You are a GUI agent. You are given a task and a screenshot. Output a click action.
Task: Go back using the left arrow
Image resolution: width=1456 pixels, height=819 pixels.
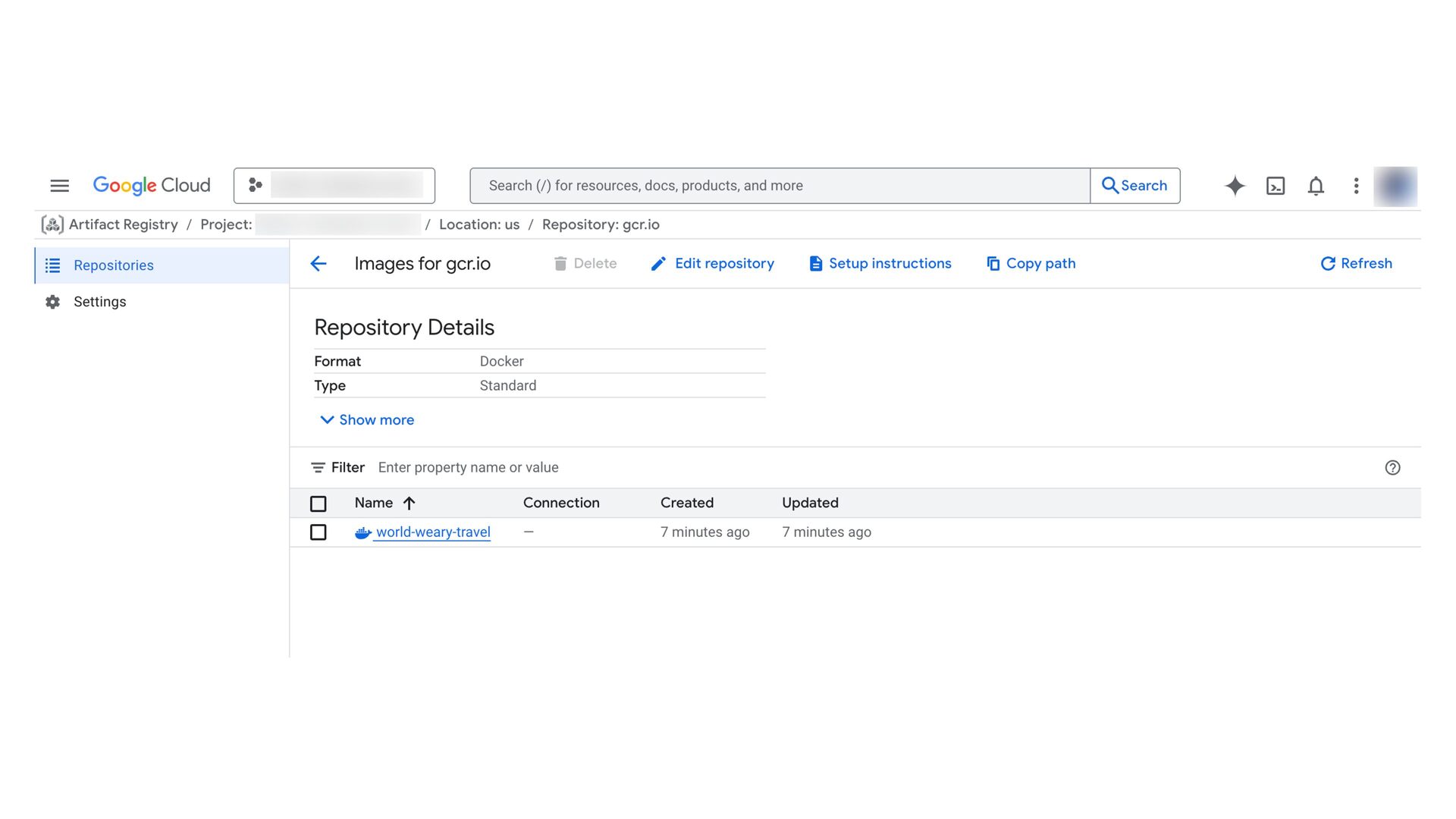click(x=318, y=264)
